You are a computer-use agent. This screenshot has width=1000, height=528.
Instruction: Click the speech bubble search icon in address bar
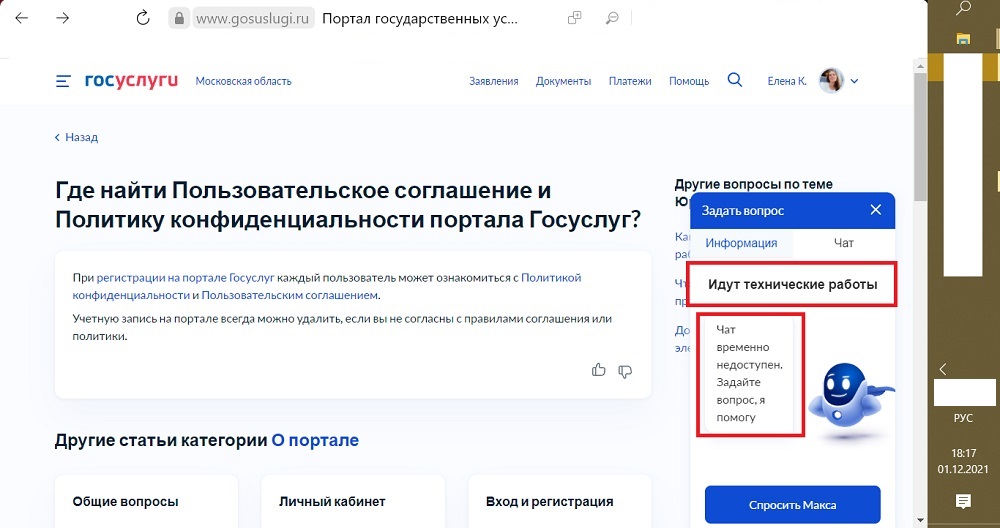[612, 18]
